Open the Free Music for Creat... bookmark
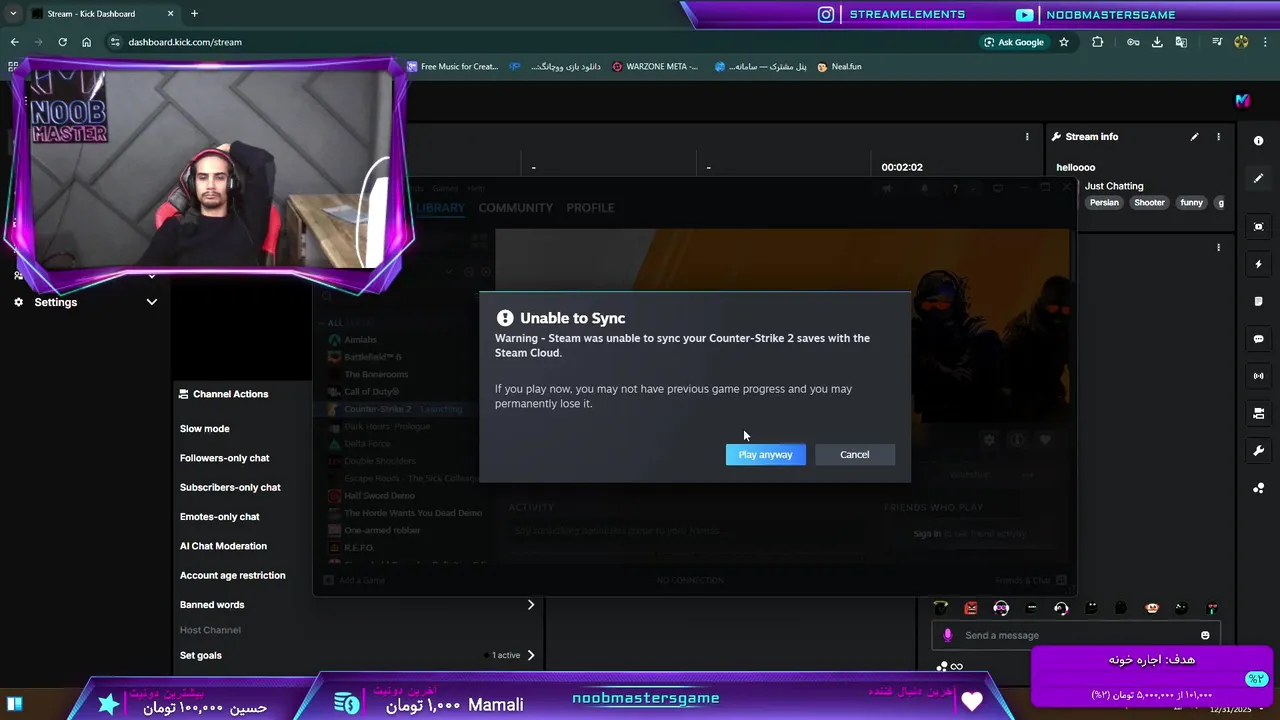This screenshot has height=720, width=1280. click(x=452, y=67)
